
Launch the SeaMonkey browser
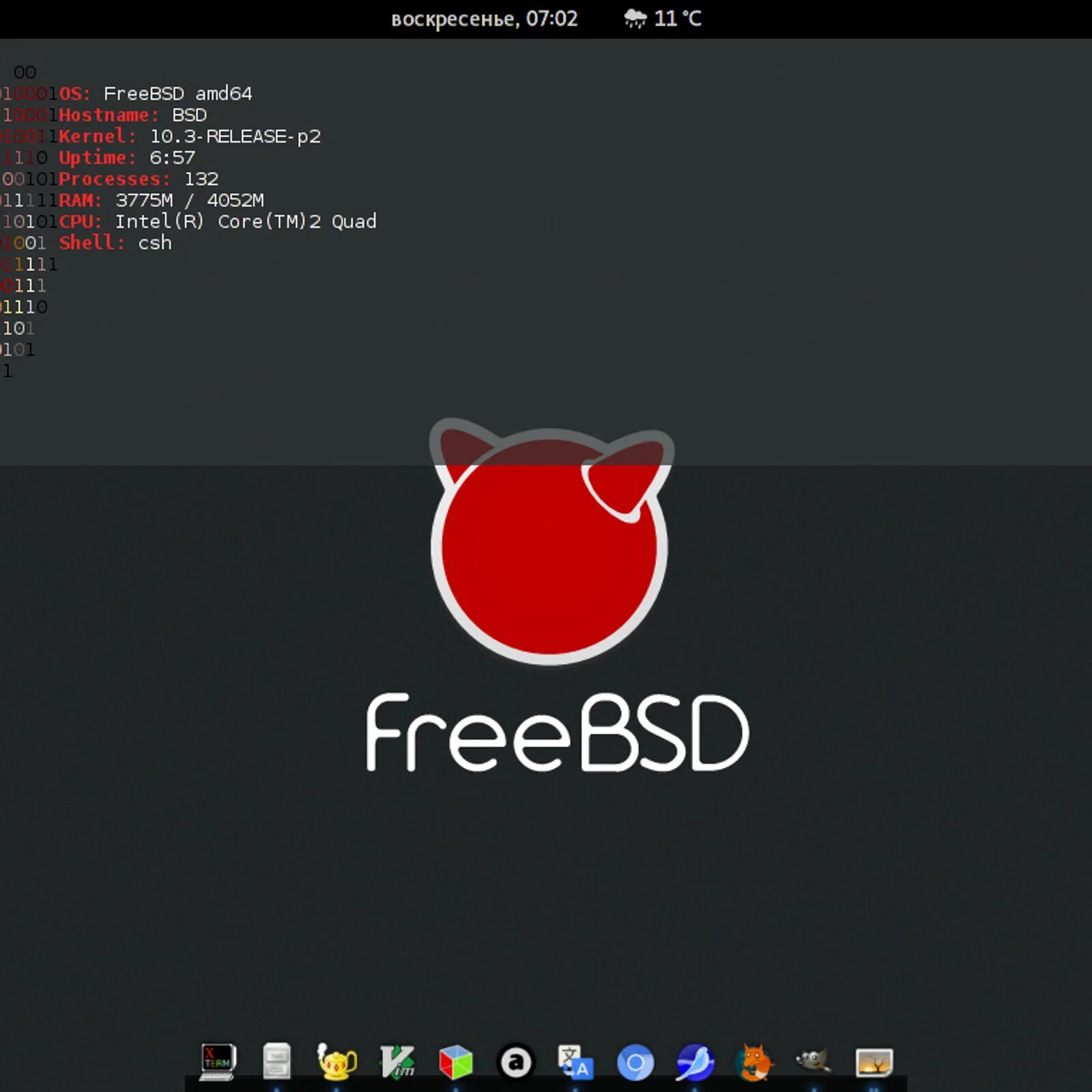695,1063
